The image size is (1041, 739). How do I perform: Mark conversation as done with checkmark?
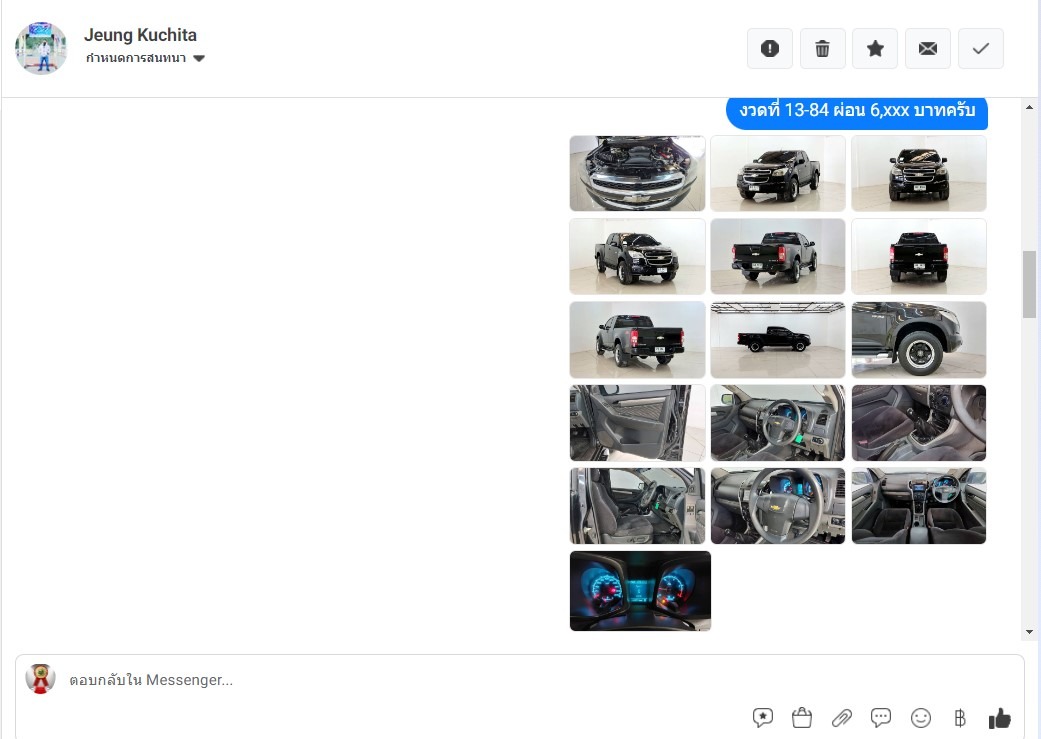pyautogui.click(x=981, y=48)
